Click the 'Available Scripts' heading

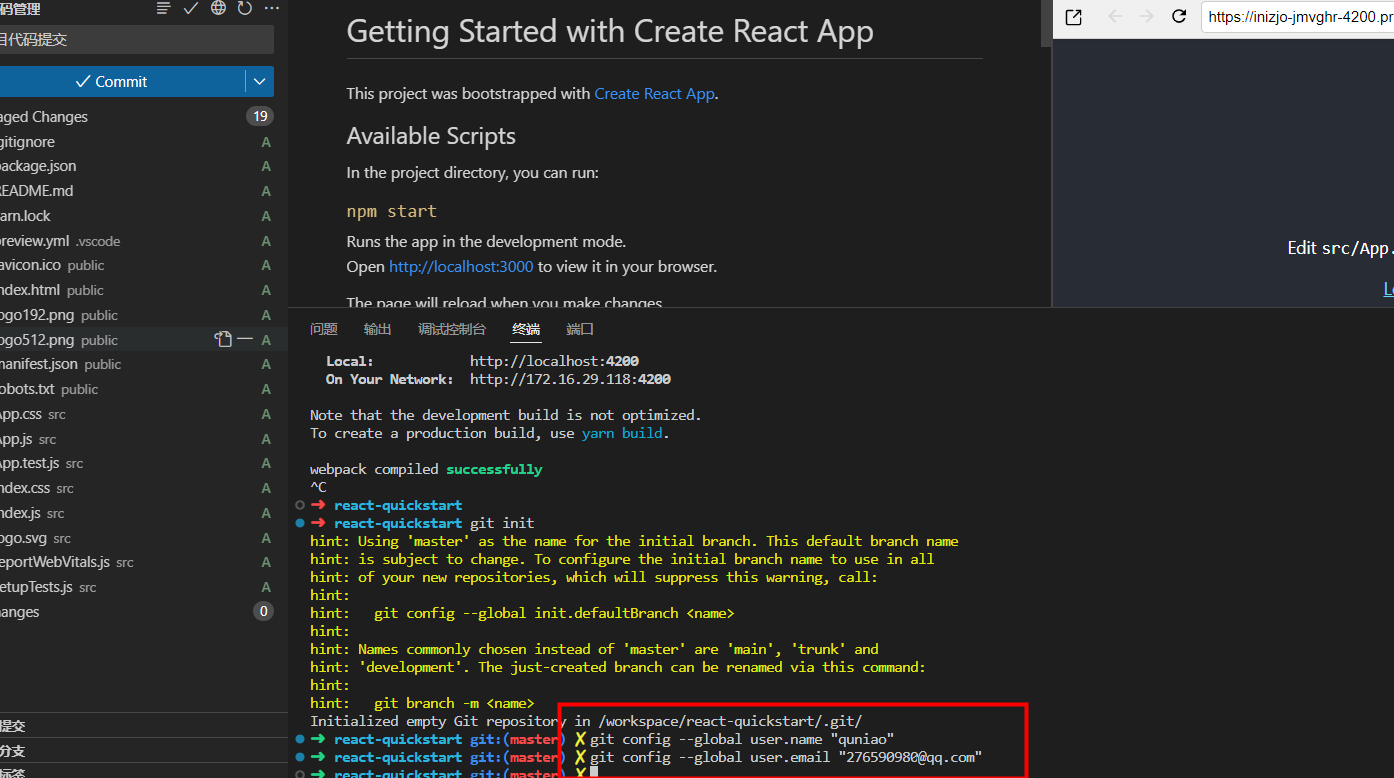click(x=431, y=136)
